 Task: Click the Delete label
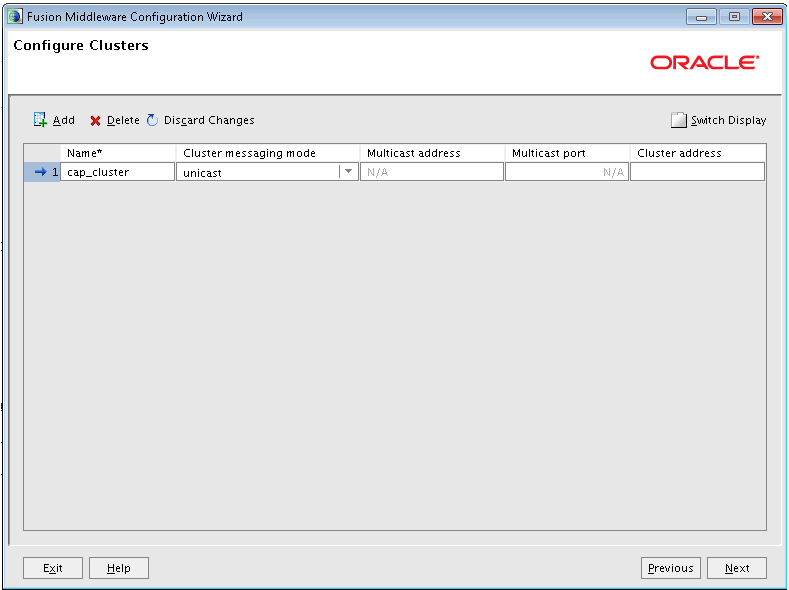point(123,120)
